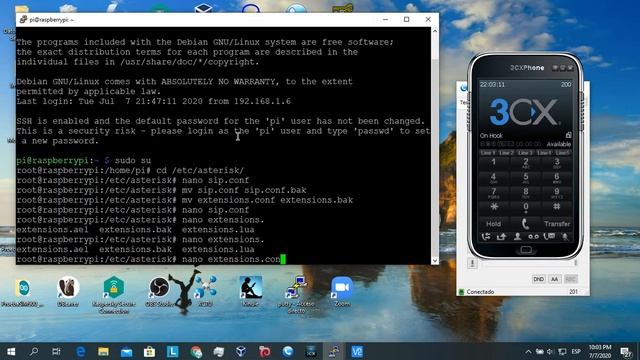Click the call swap arrows icon on 3CXPhone

486,236
